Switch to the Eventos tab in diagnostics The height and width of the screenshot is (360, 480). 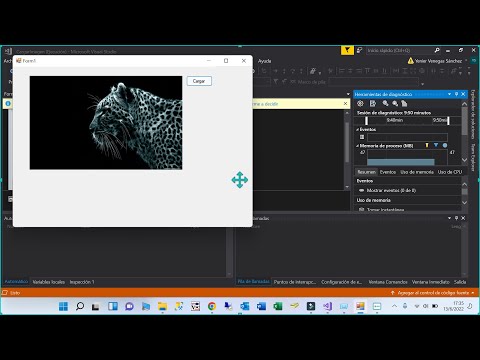tap(388, 172)
